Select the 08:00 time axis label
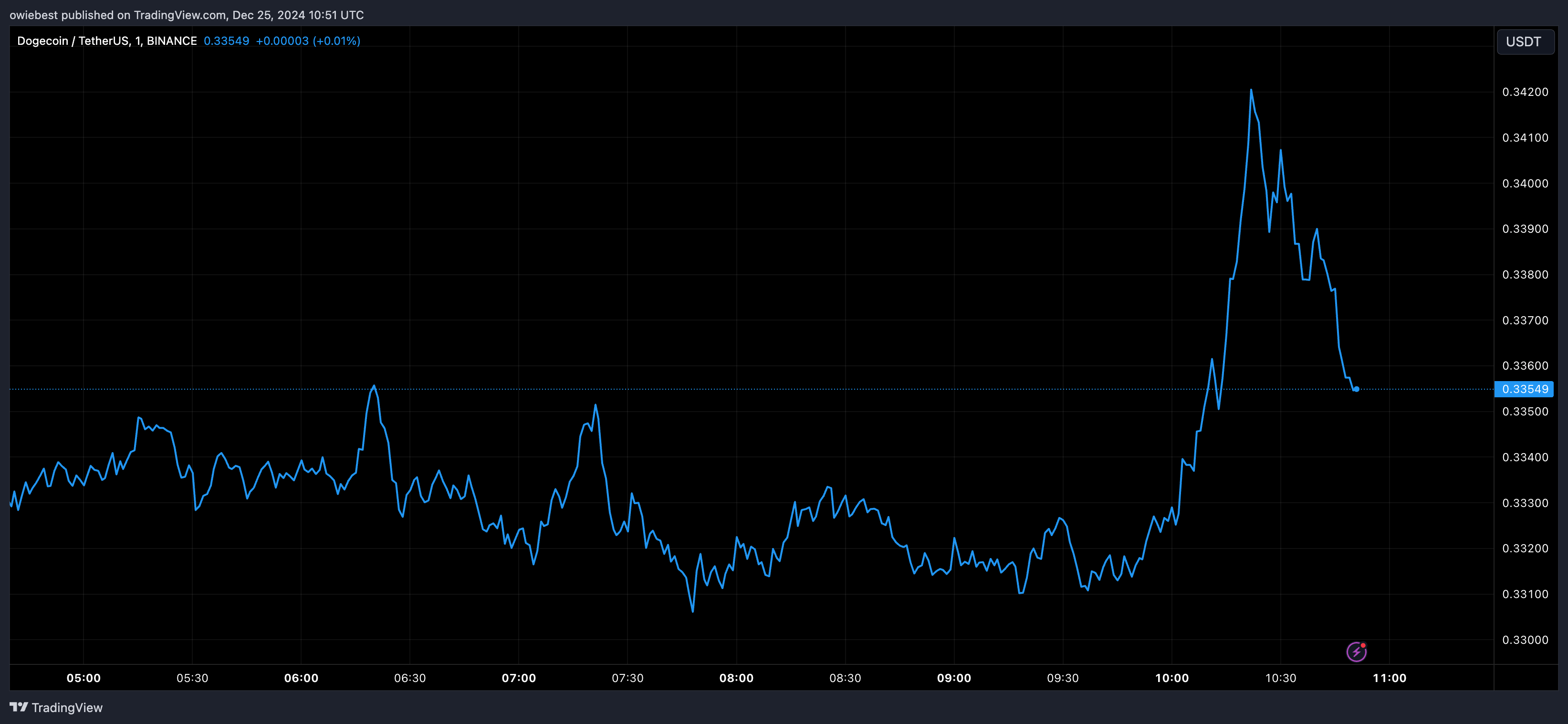The height and width of the screenshot is (724, 1568). [x=736, y=678]
